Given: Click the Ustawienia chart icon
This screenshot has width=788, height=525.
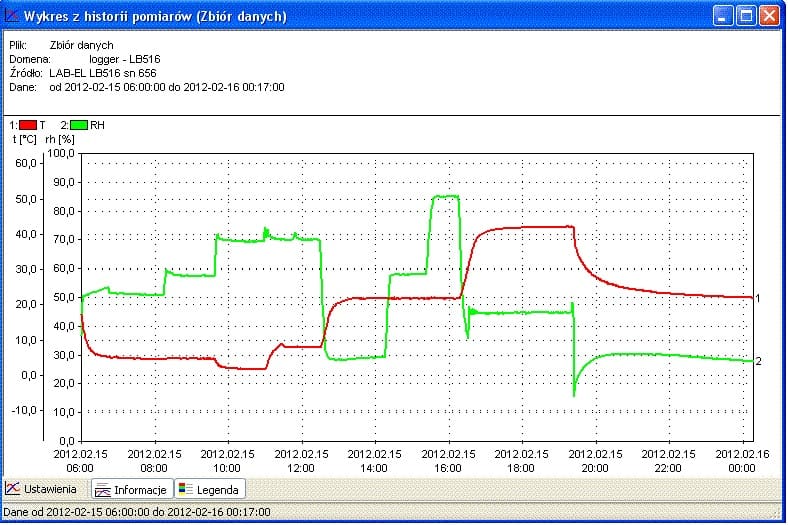Looking at the screenshot, I should point(13,488).
